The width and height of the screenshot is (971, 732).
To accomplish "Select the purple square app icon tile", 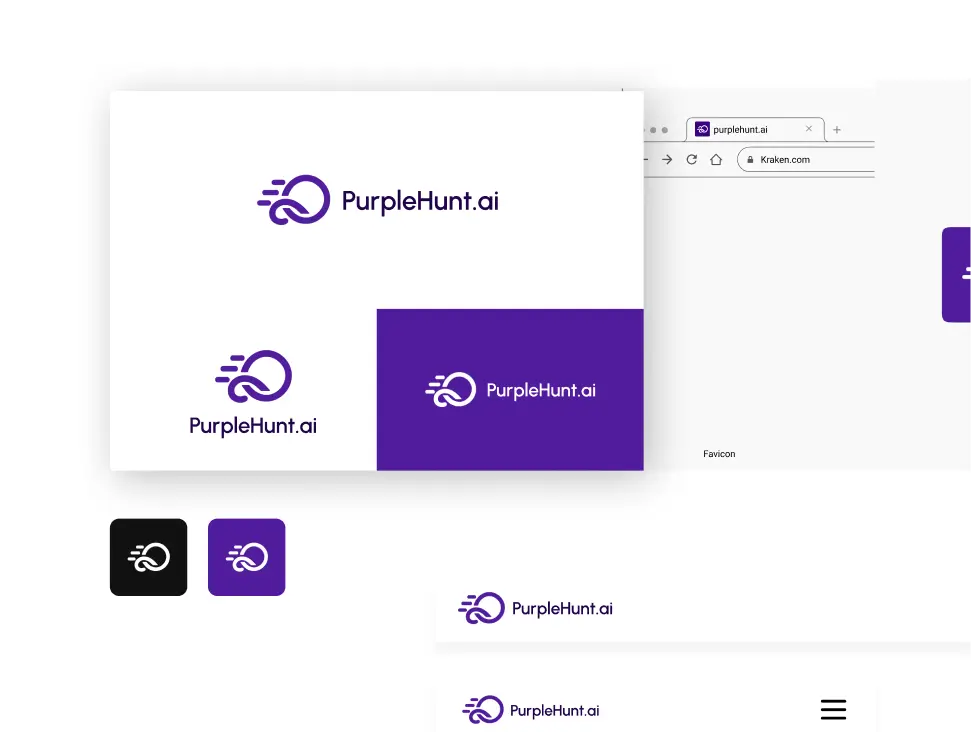I will click(x=246, y=557).
